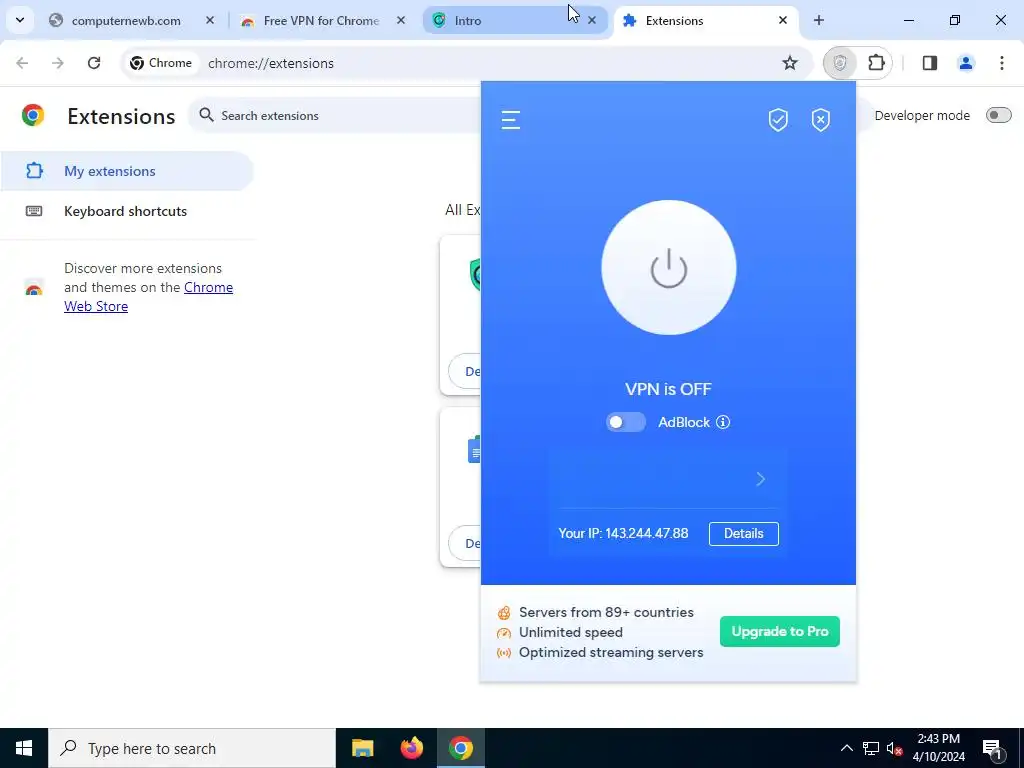
Task: Turn on the VPN with power button
Action: (669, 268)
